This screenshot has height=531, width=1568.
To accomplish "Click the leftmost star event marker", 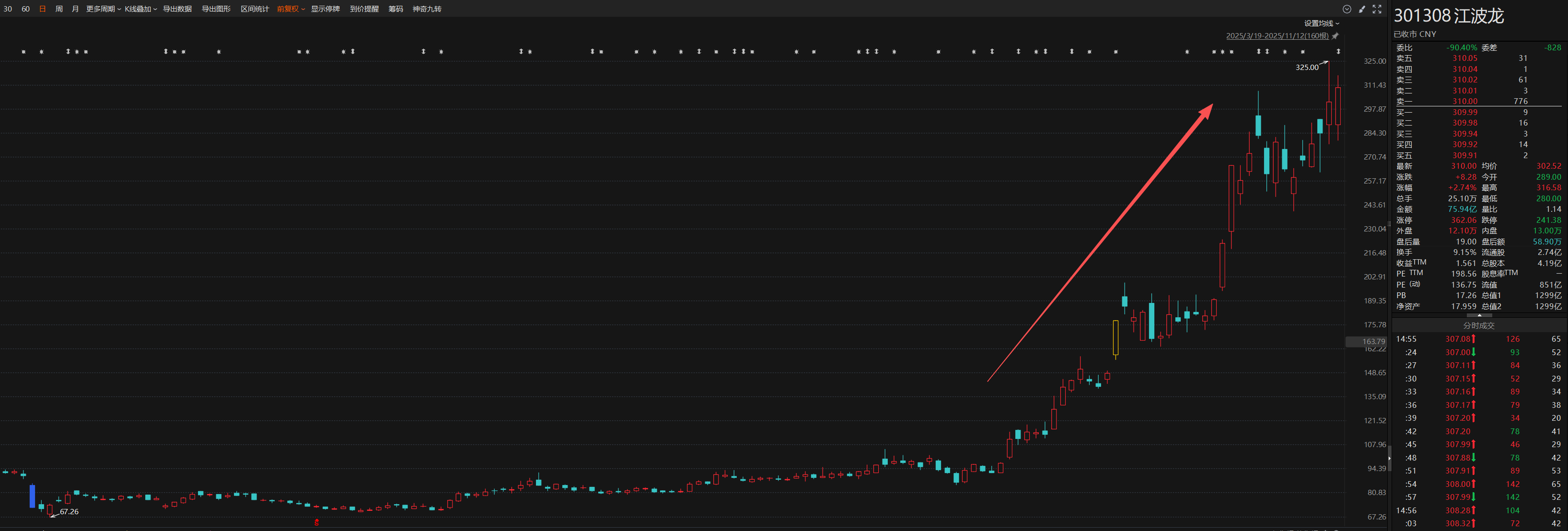I will (x=24, y=52).
